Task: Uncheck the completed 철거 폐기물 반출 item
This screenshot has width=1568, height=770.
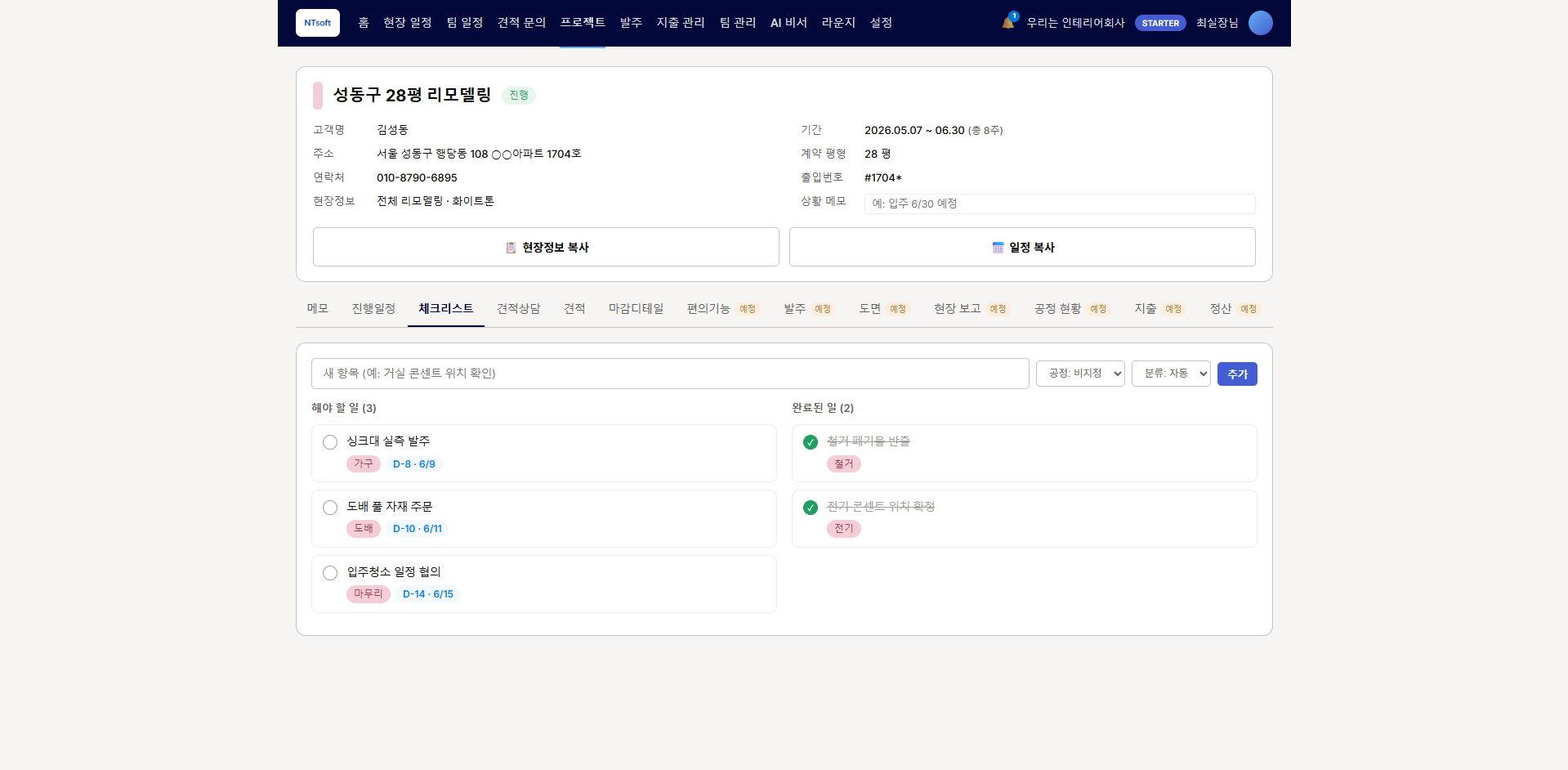Action: (x=811, y=442)
